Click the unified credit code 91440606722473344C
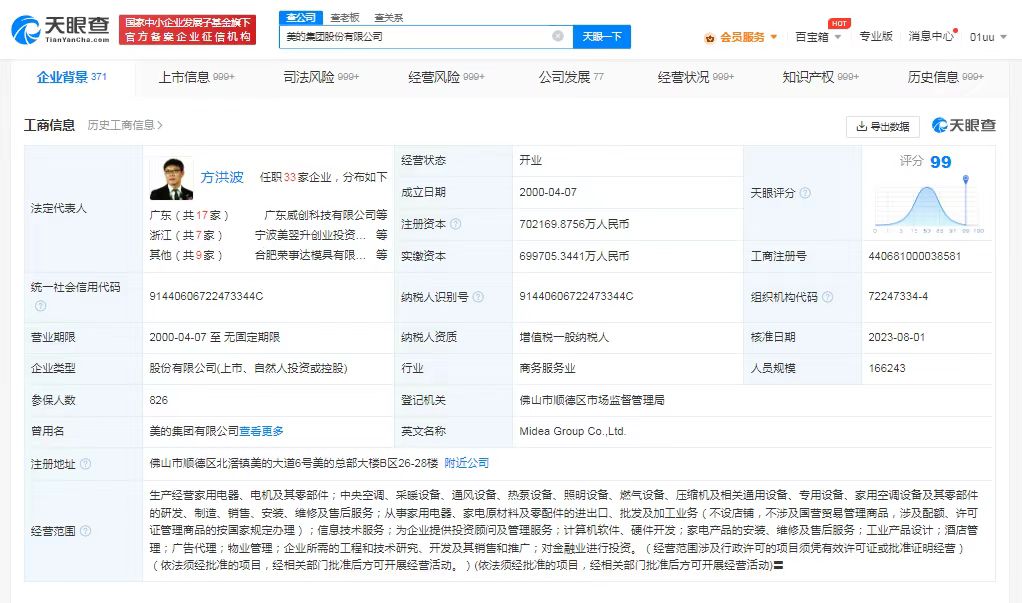 coord(206,296)
